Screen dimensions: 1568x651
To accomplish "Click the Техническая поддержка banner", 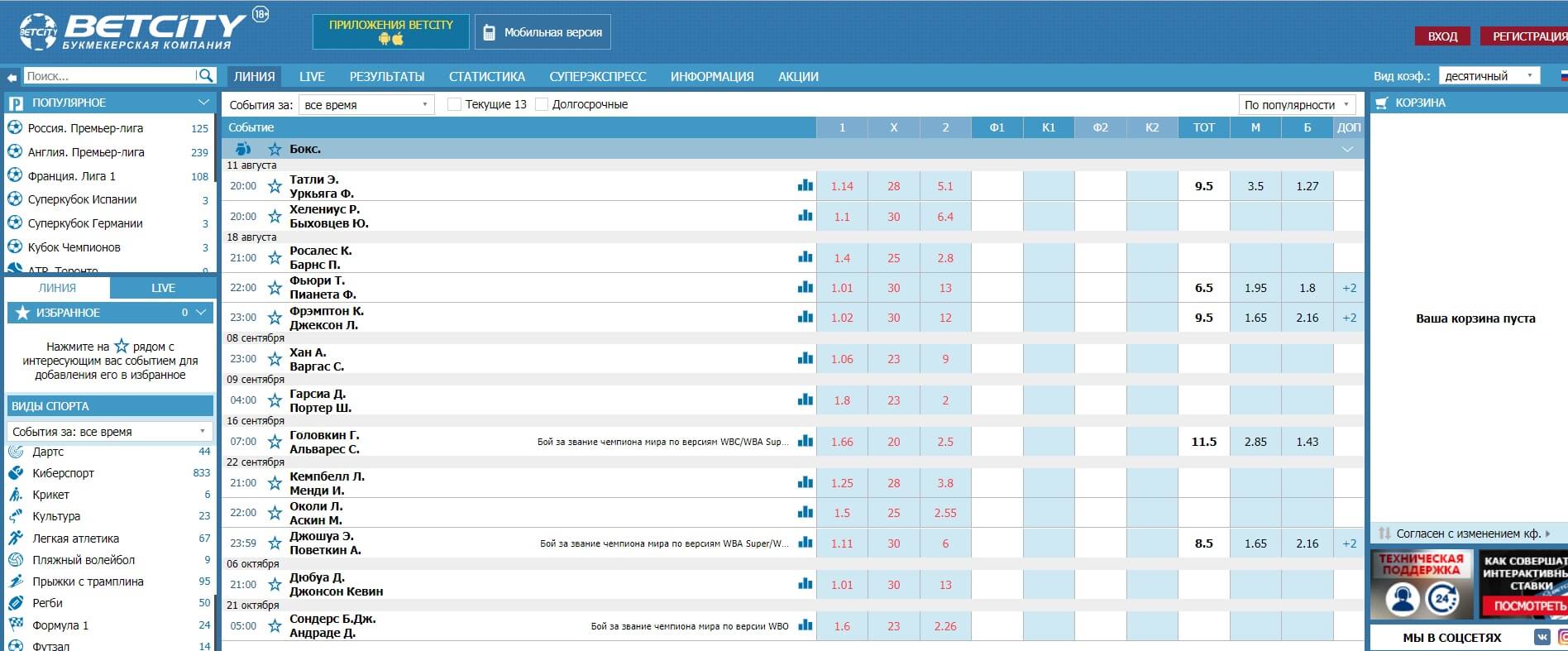I will click(1422, 585).
